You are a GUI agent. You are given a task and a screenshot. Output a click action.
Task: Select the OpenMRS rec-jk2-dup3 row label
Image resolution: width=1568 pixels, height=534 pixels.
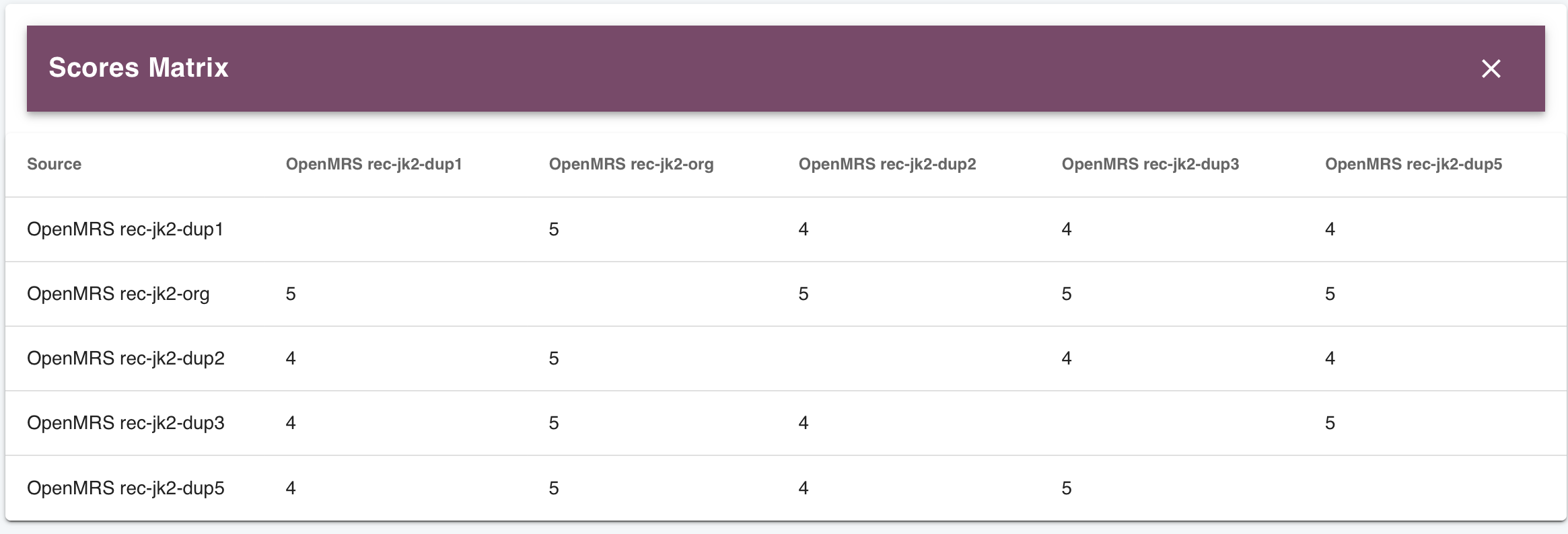pyautogui.click(x=126, y=423)
